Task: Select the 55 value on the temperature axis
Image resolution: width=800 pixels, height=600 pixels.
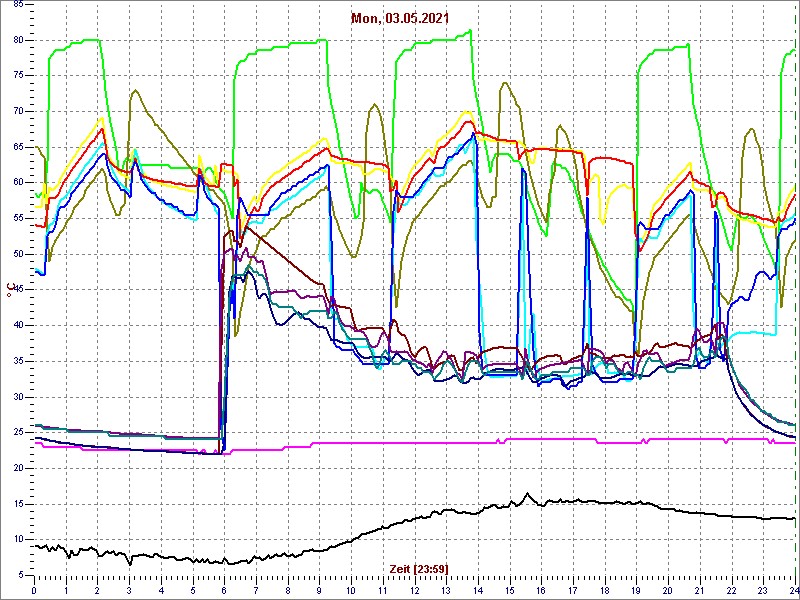Action: click(x=16, y=218)
